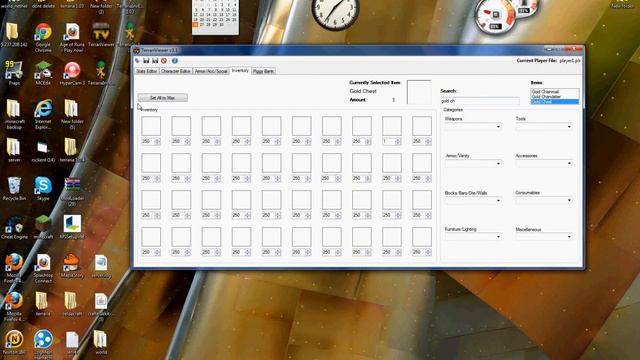Click the stepper of the last bottom-row slot
The image size is (640, 360).
tap(428, 253)
